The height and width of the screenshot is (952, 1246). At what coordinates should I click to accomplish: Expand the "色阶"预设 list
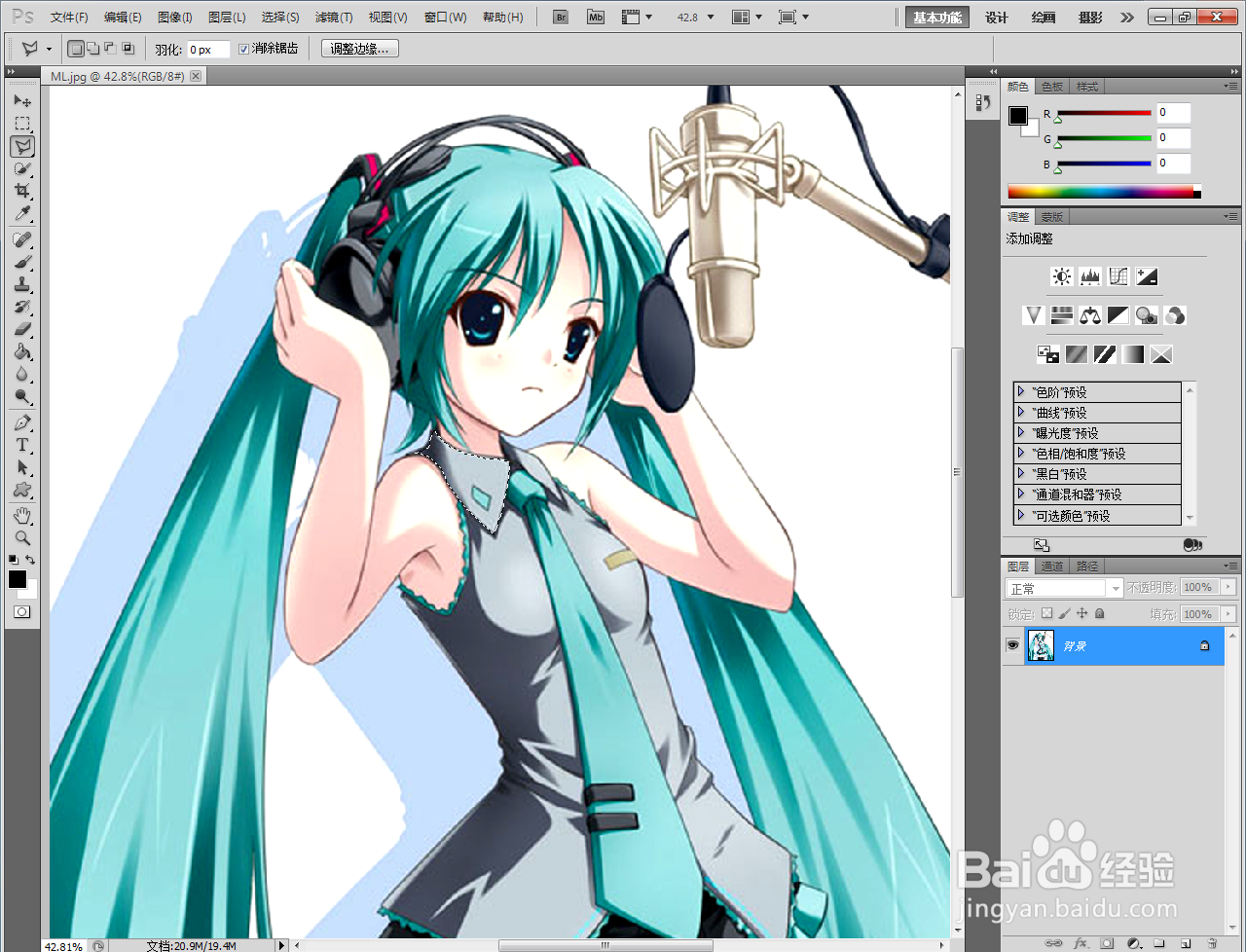point(1021,391)
